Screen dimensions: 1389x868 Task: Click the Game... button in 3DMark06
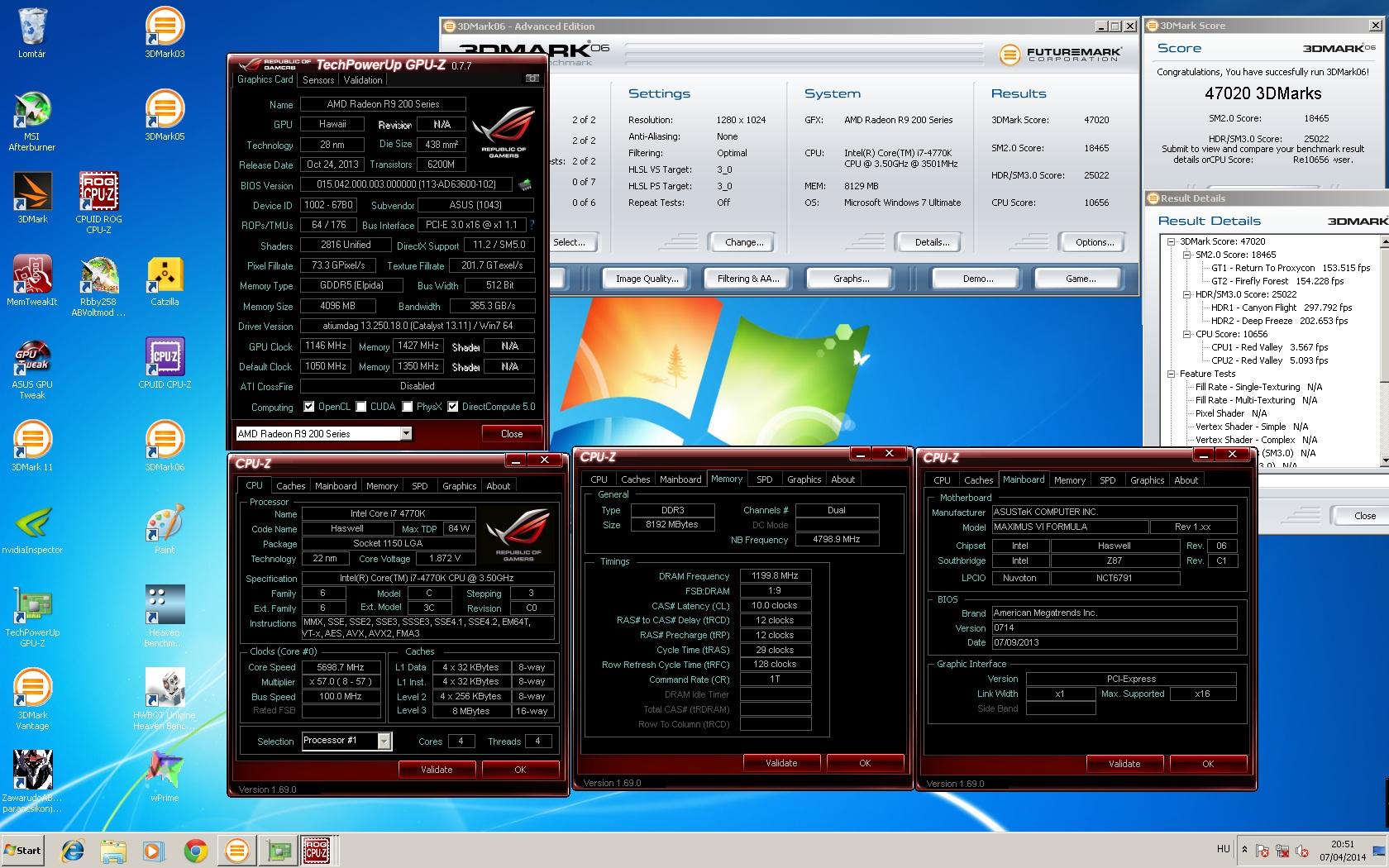point(1080,279)
